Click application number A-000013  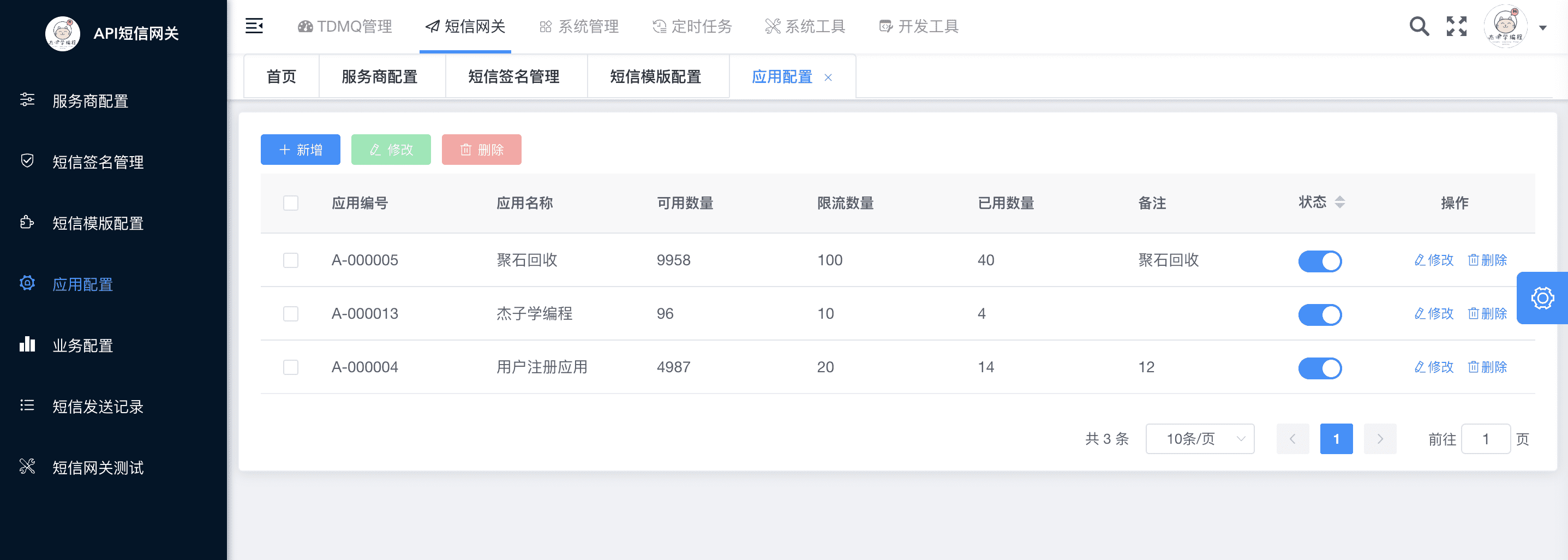364,313
